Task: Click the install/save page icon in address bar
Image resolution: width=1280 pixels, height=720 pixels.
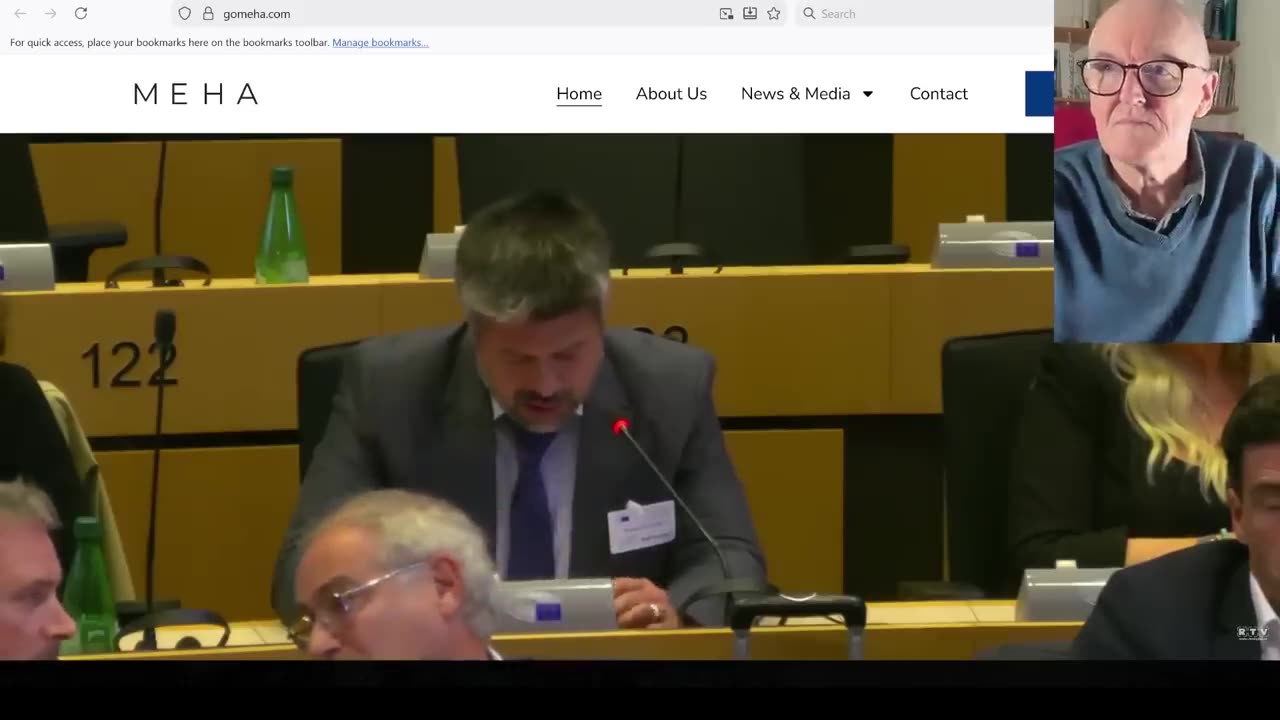Action: [x=750, y=14]
